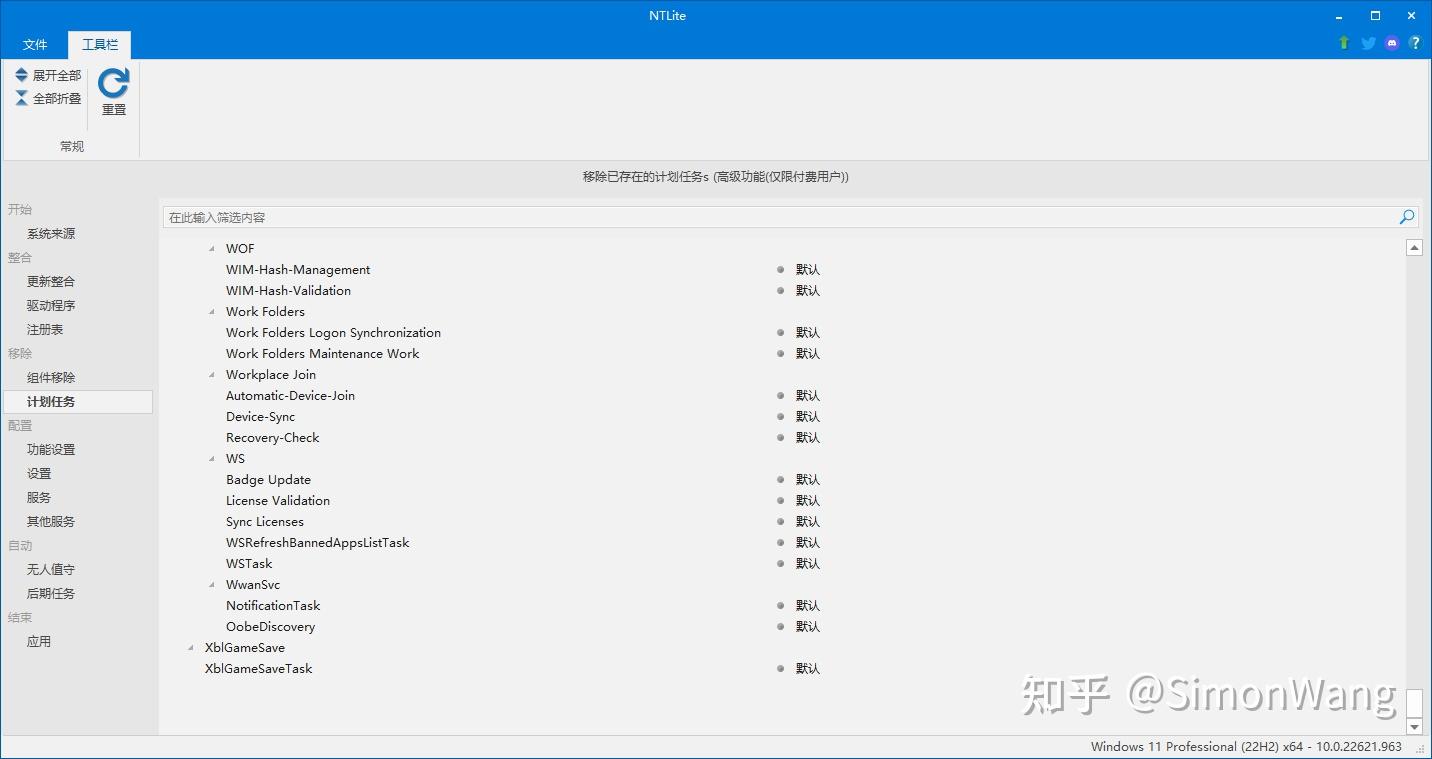Click the Discord icon in the title bar

click(x=1391, y=43)
